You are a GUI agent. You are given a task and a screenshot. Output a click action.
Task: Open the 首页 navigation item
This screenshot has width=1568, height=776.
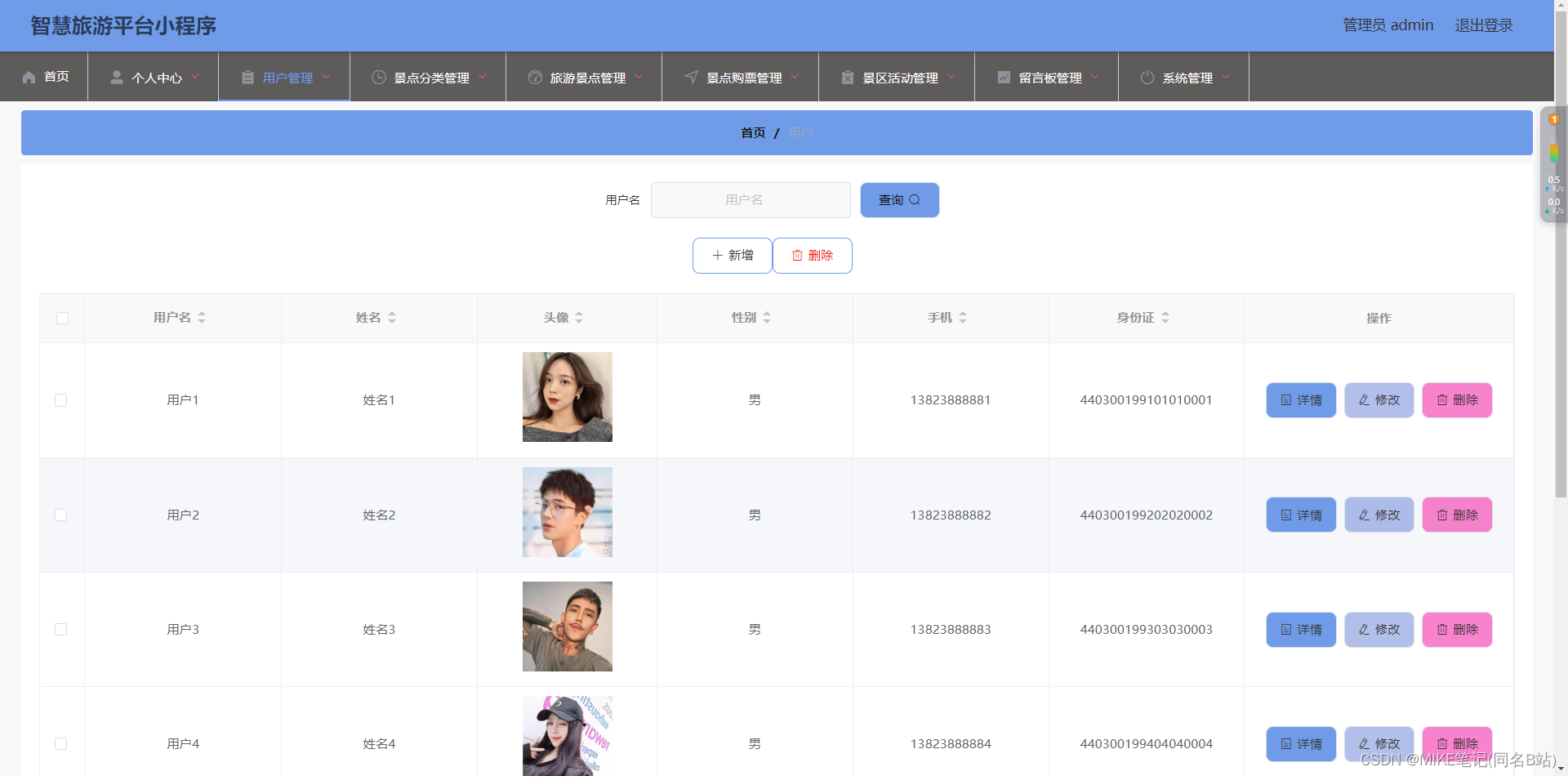click(x=44, y=77)
